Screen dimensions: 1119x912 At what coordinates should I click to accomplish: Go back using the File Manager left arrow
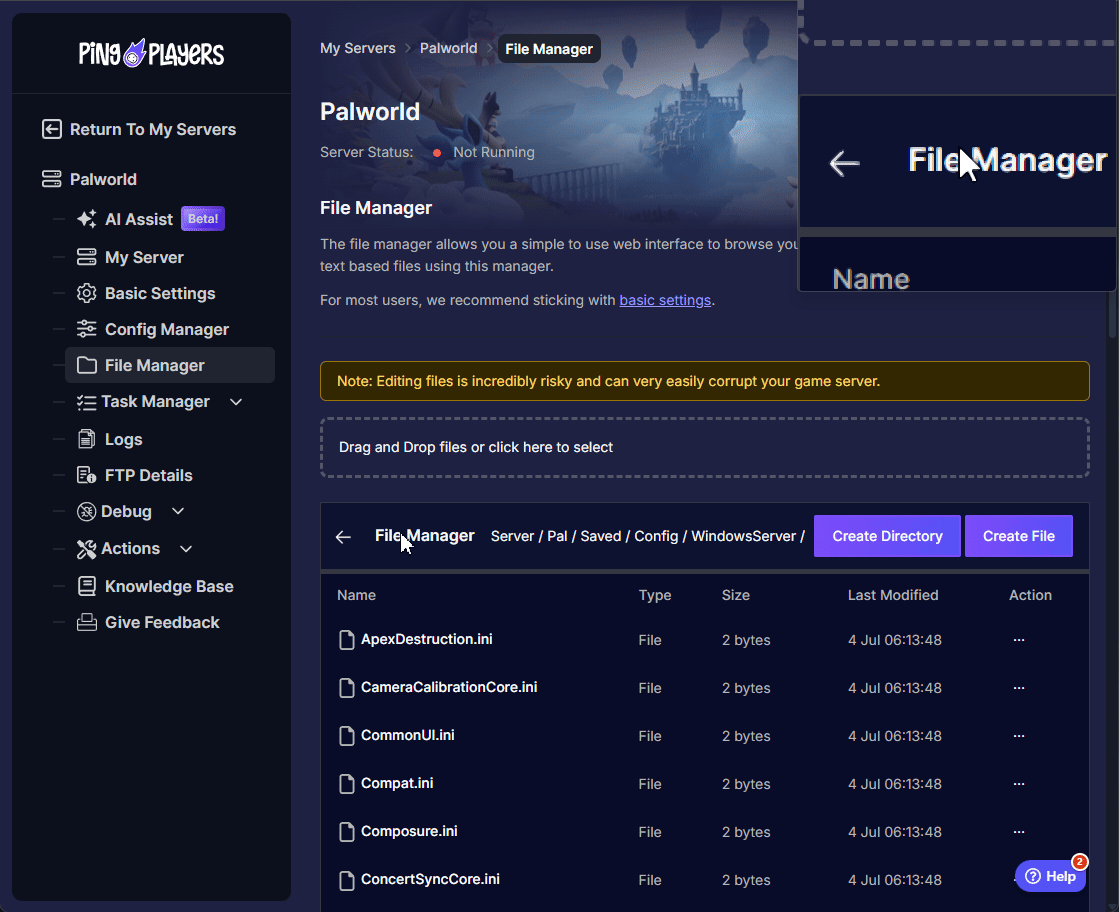coord(343,537)
